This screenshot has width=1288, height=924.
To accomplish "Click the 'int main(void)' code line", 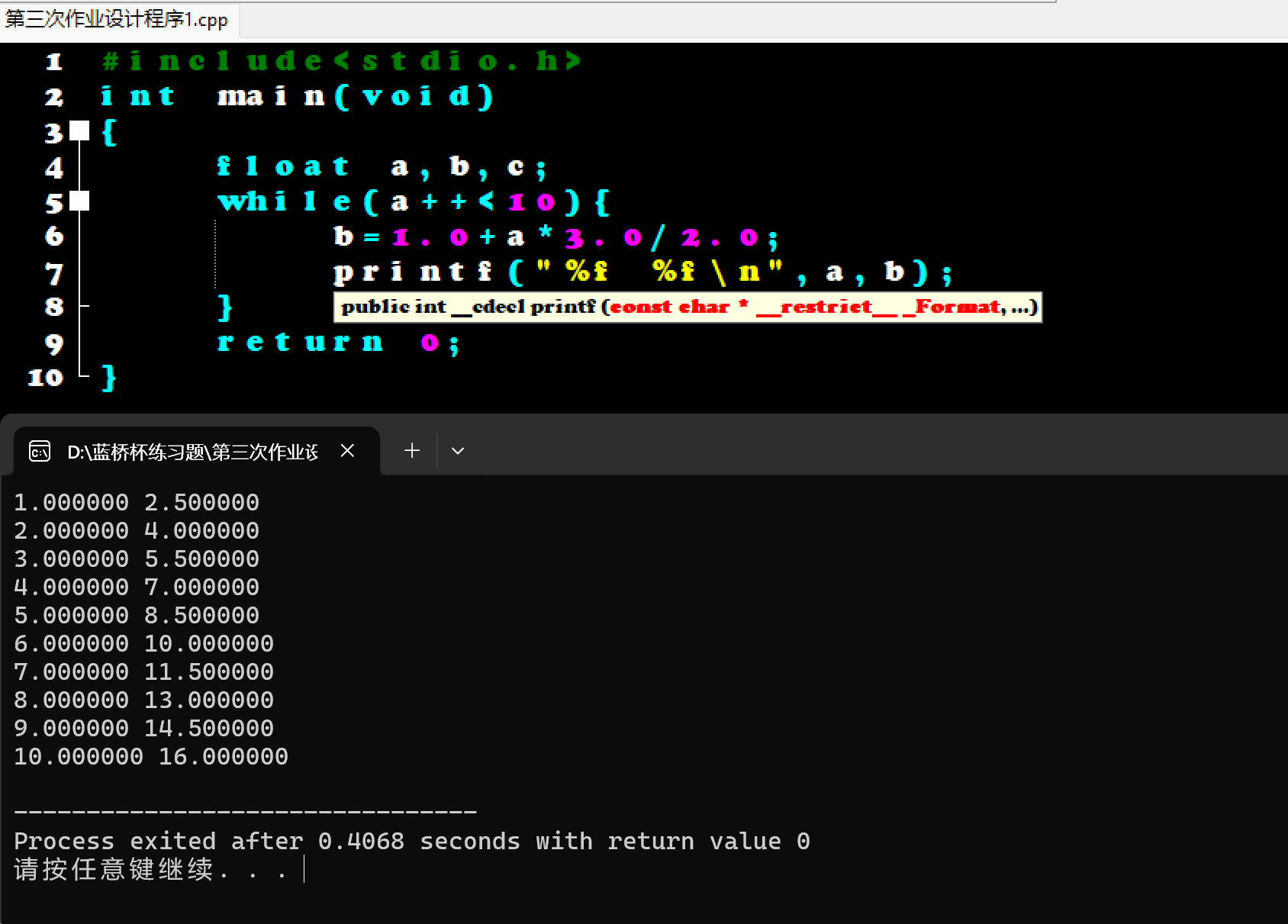I will [298, 96].
